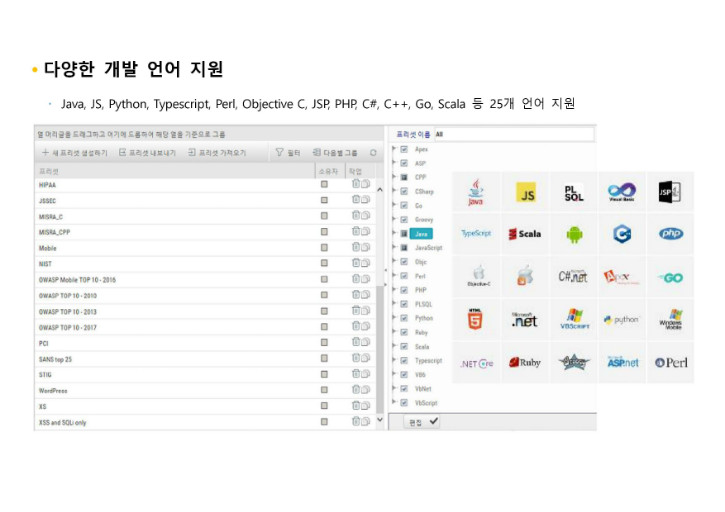Click the green Android robot logo
The image size is (725, 512).
[x=574, y=234]
